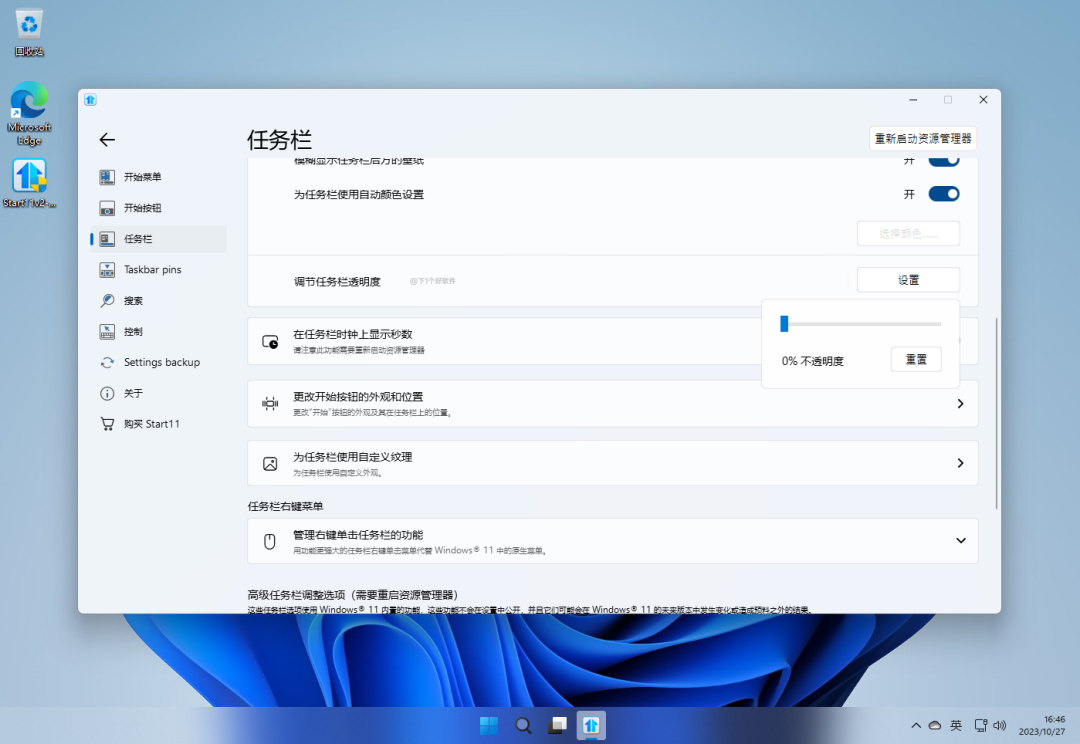Click the 任务栏右键菜单 section heading
The width and height of the screenshot is (1080, 744).
click(285, 506)
